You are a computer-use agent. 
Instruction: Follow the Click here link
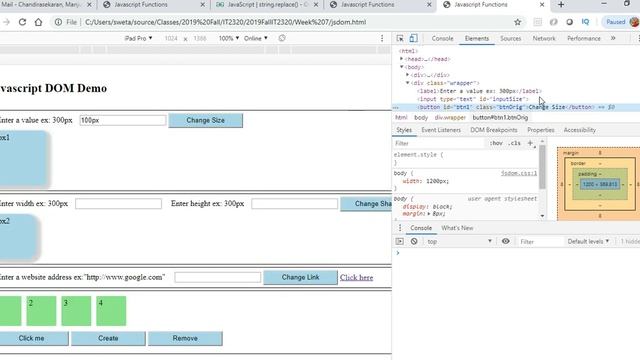(x=356, y=277)
